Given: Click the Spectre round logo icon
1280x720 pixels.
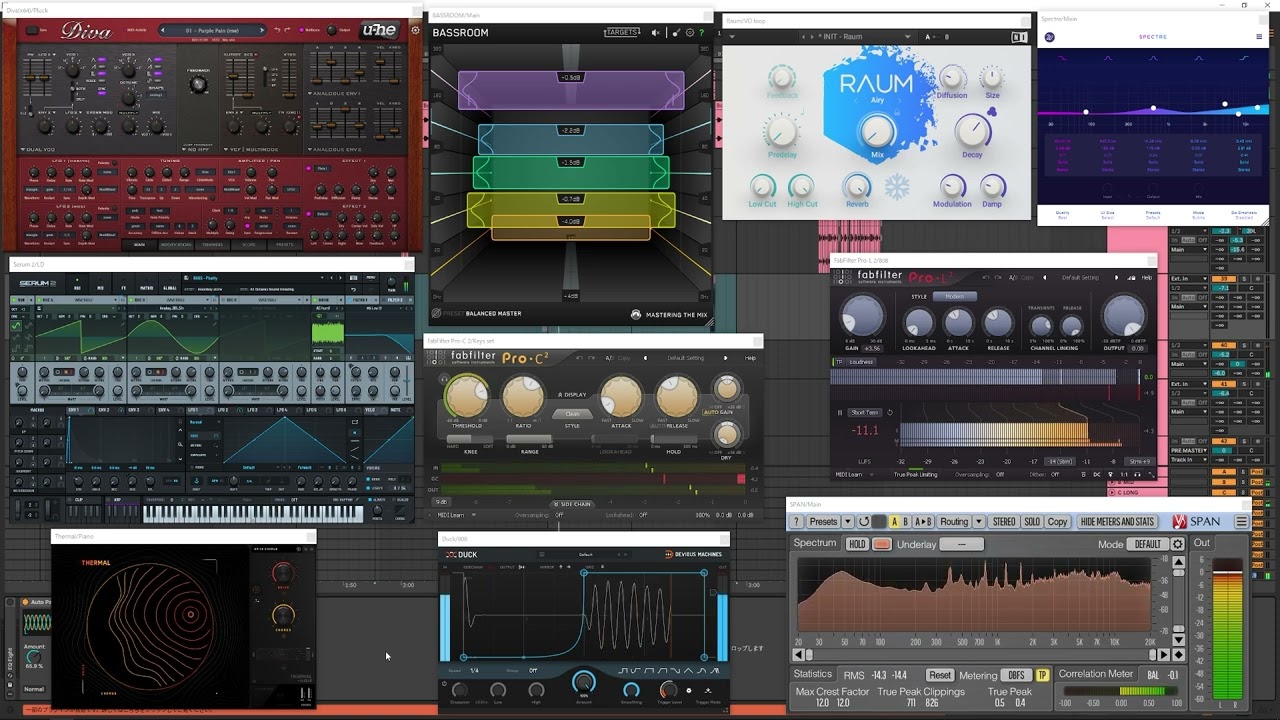Looking at the screenshot, I should point(1050,37).
